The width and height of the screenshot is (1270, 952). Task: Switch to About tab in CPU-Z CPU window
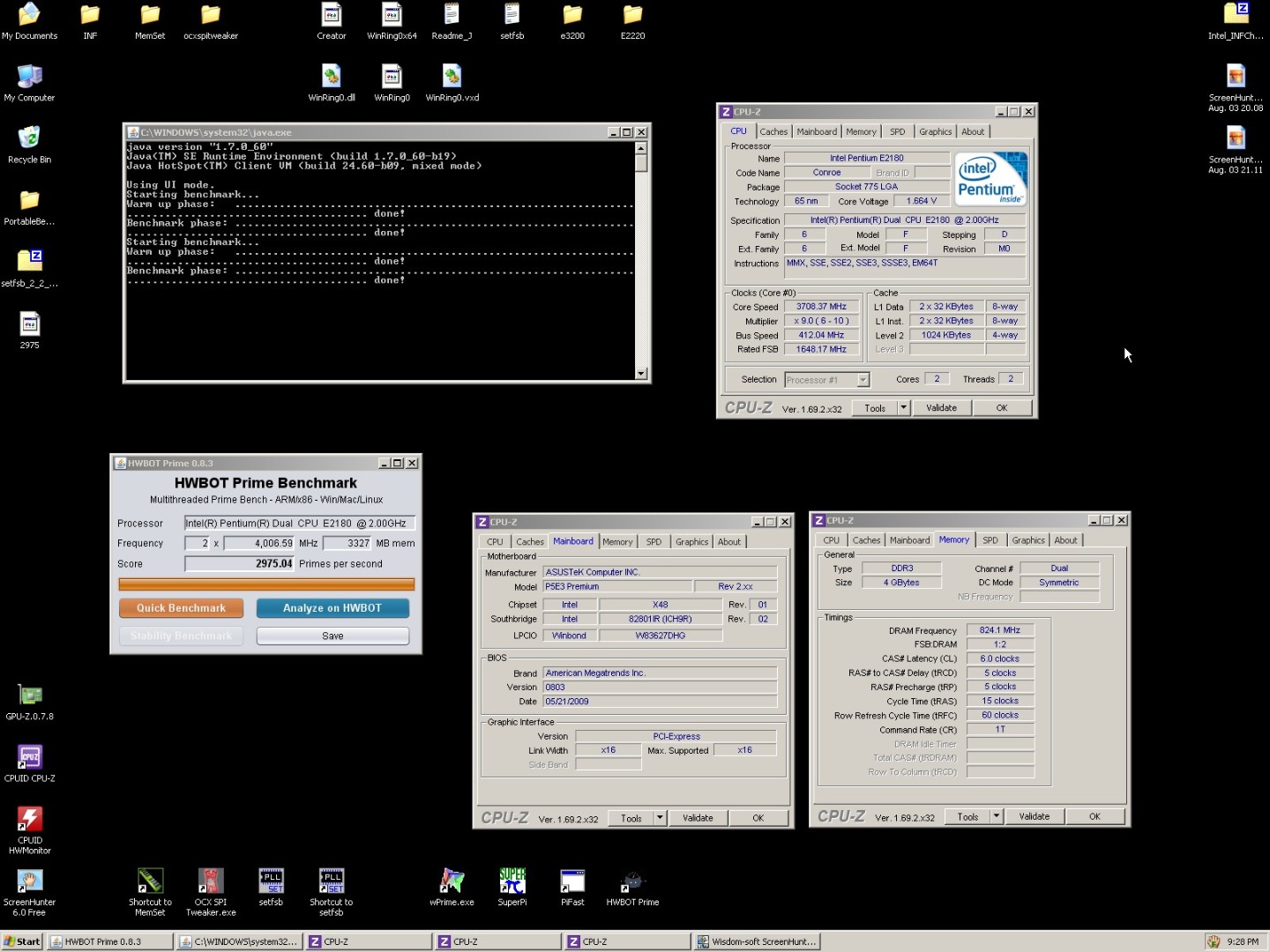click(973, 131)
